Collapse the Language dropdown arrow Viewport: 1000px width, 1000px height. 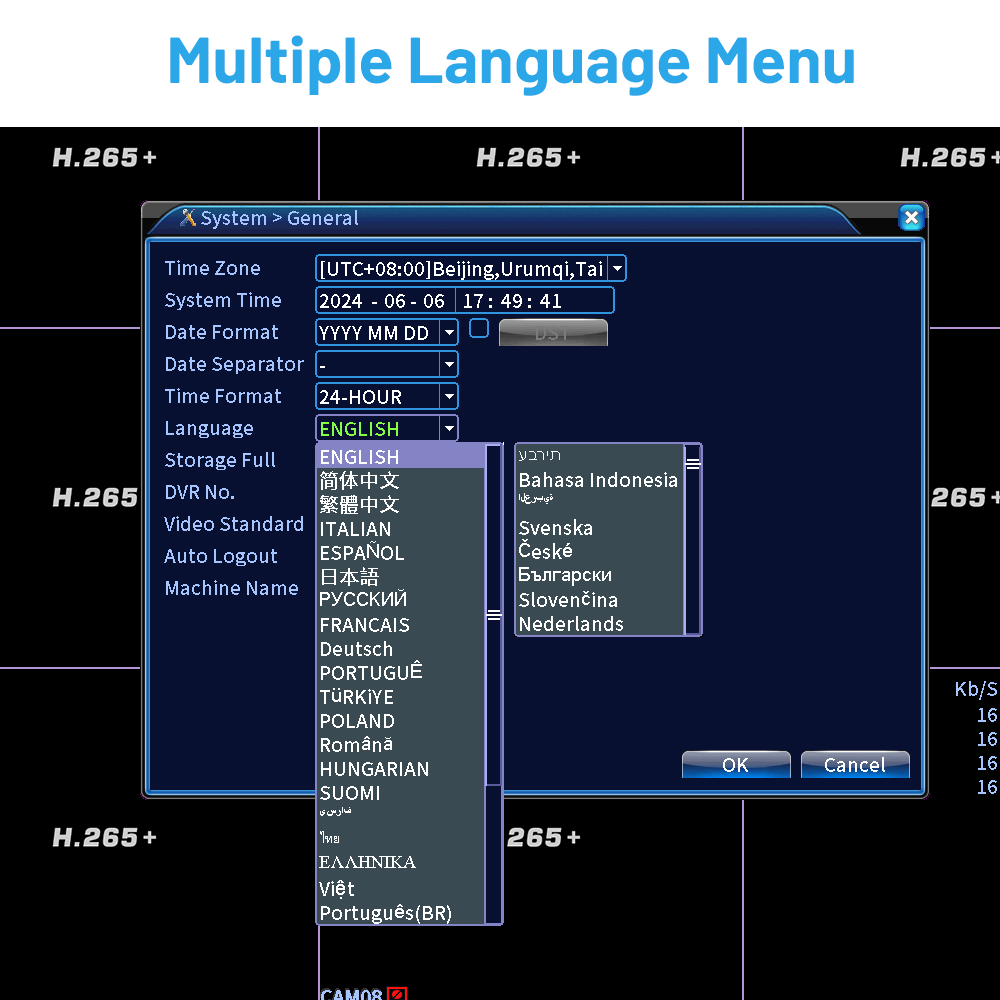coord(449,428)
